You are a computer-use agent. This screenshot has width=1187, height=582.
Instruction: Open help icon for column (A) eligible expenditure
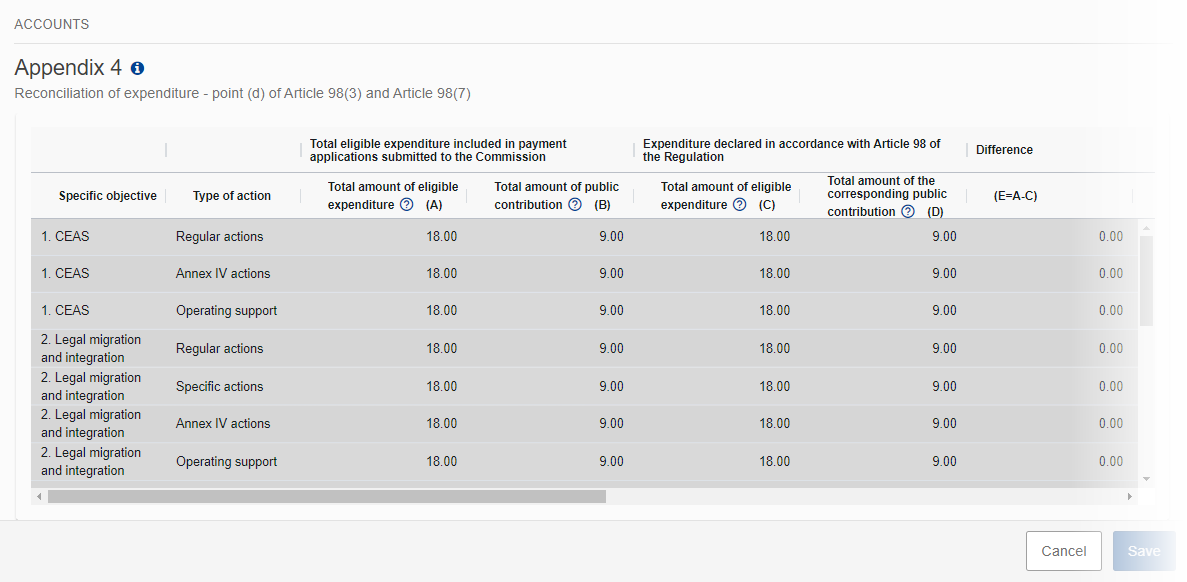[407, 204]
